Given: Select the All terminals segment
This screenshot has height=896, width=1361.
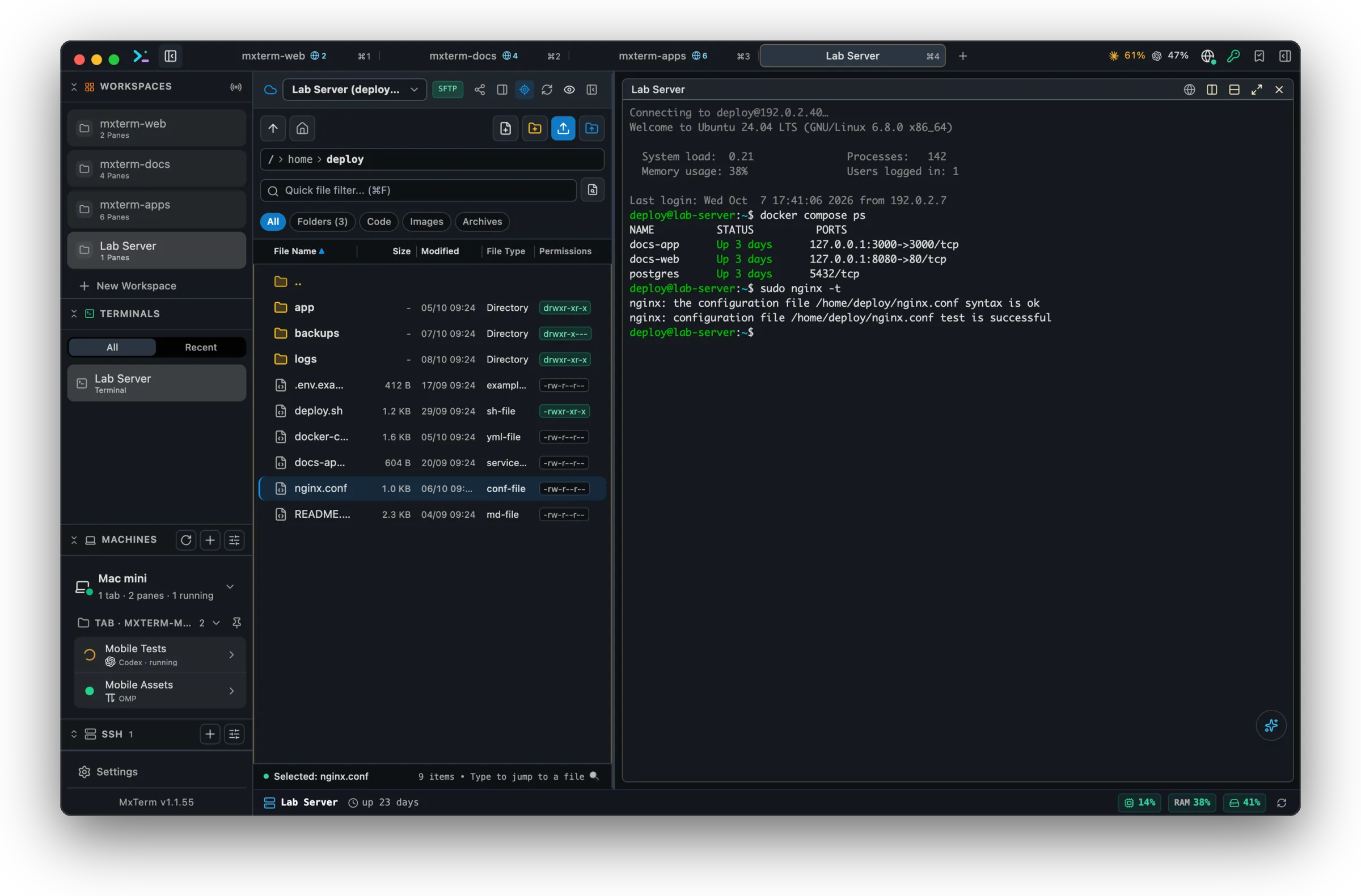Looking at the screenshot, I should click(x=112, y=347).
